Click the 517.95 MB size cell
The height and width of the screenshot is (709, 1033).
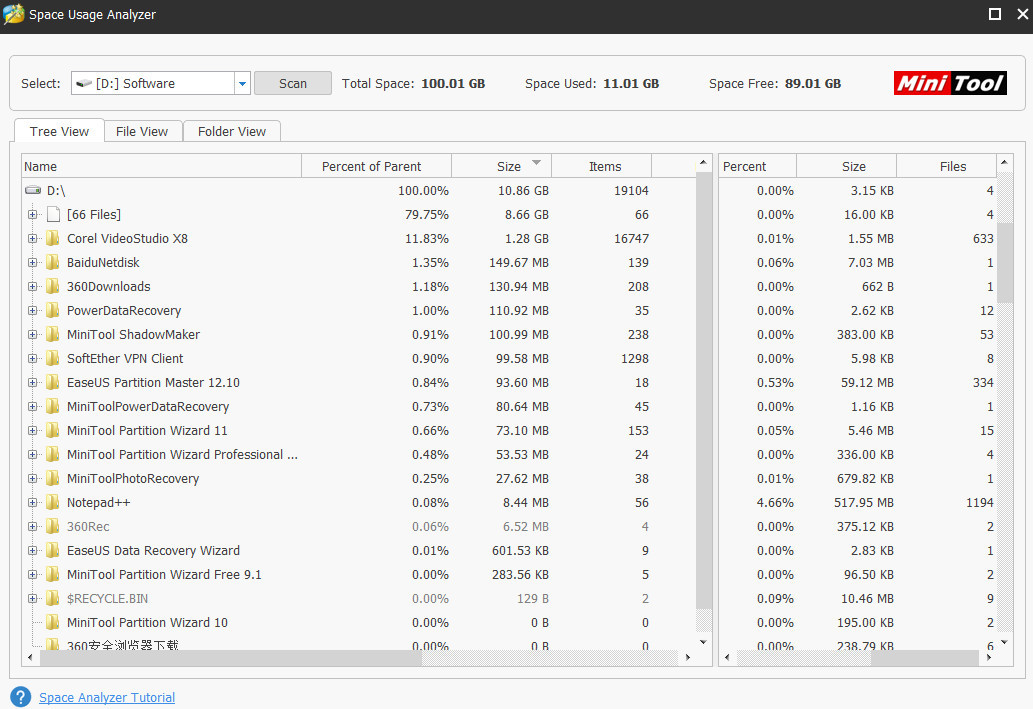[864, 503]
